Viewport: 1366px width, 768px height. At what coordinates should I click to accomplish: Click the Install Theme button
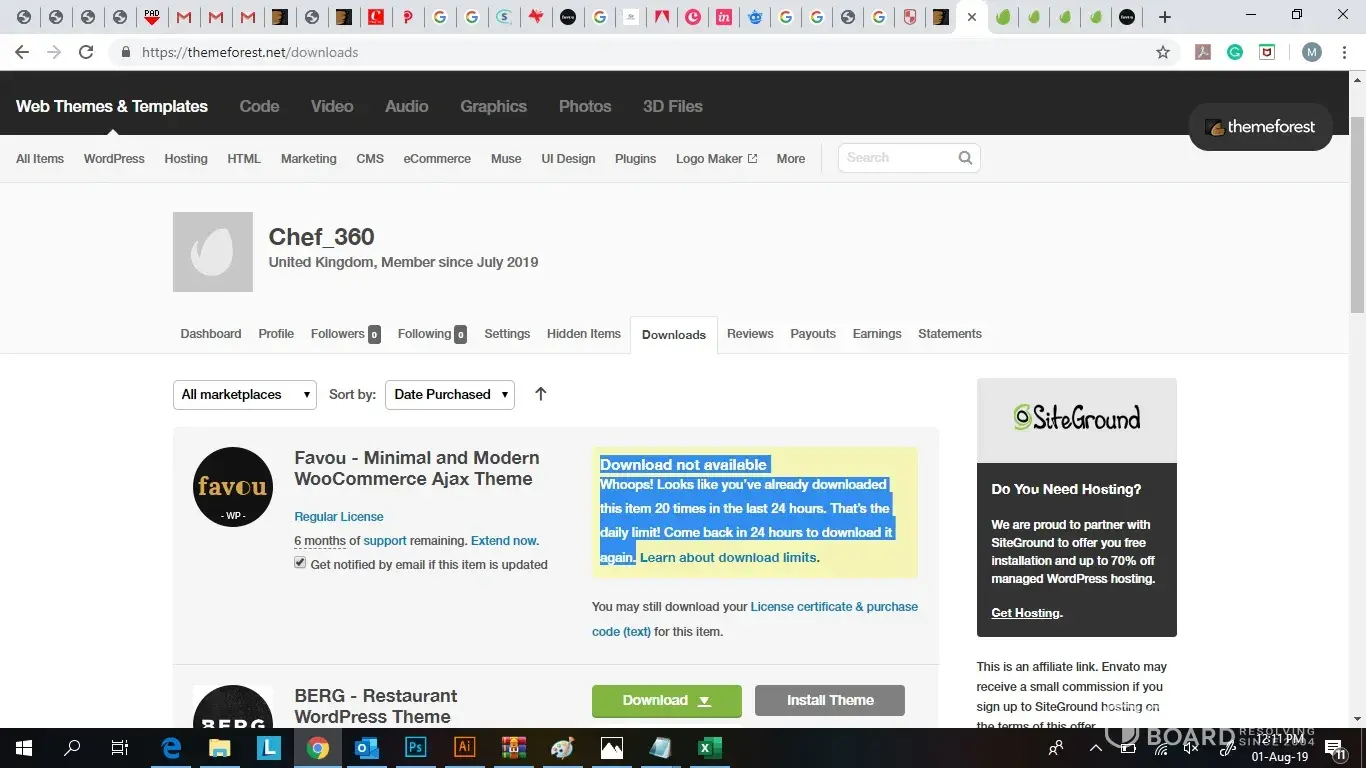pyautogui.click(x=829, y=700)
